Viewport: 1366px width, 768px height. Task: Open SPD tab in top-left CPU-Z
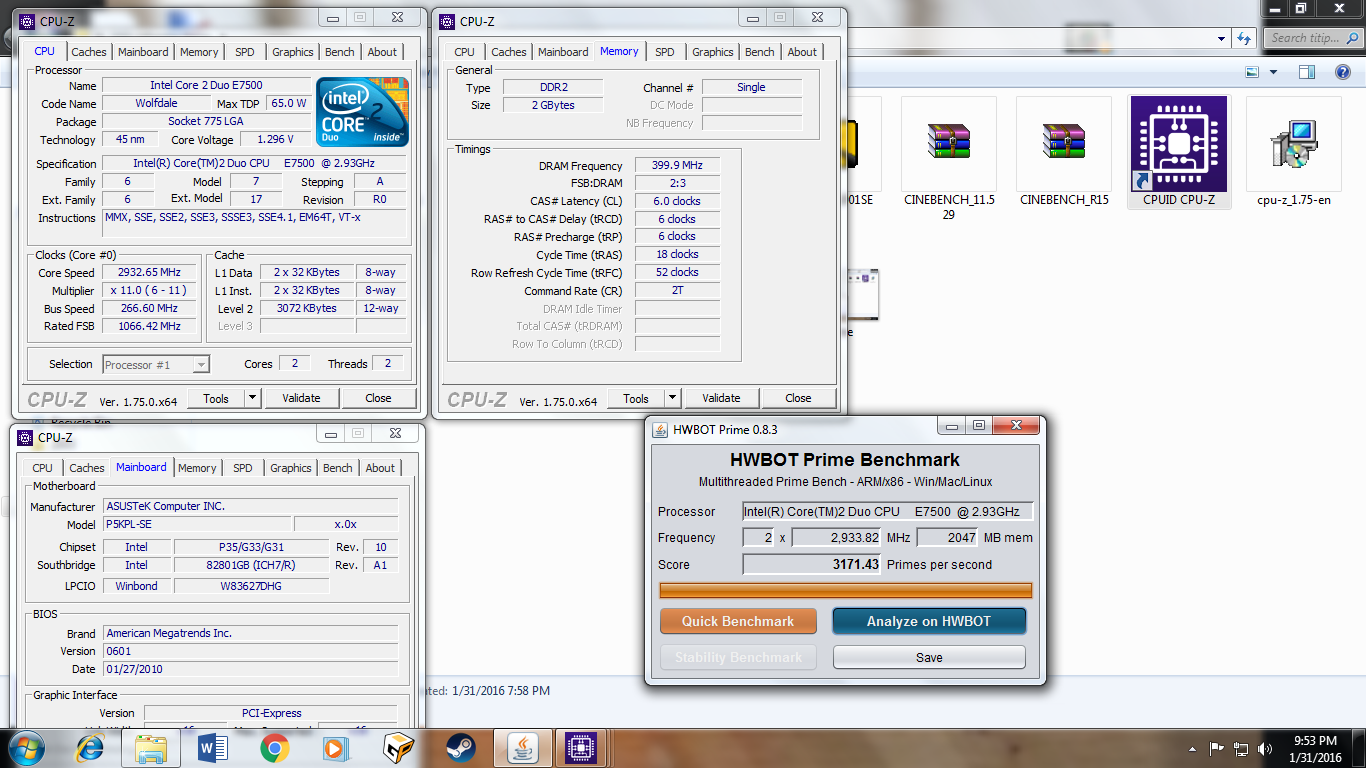pyautogui.click(x=245, y=52)
